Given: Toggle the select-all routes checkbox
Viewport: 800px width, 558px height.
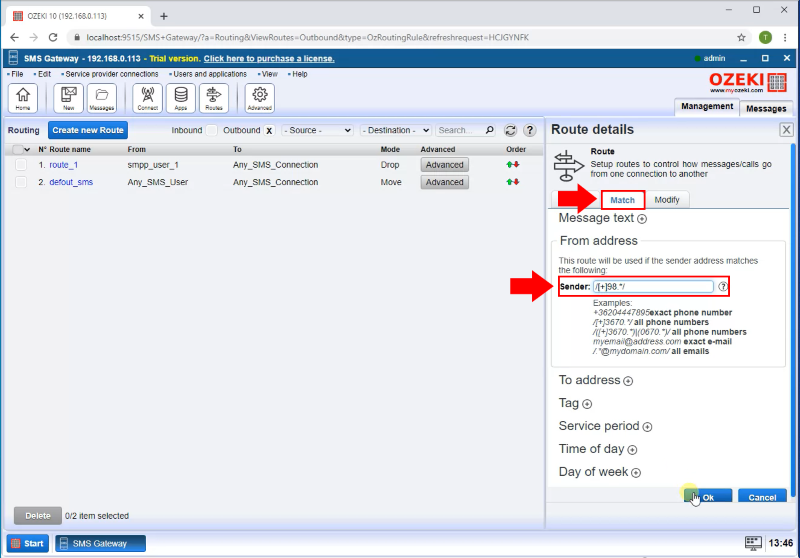Looking at the screenshot, I should click(18, 149).
